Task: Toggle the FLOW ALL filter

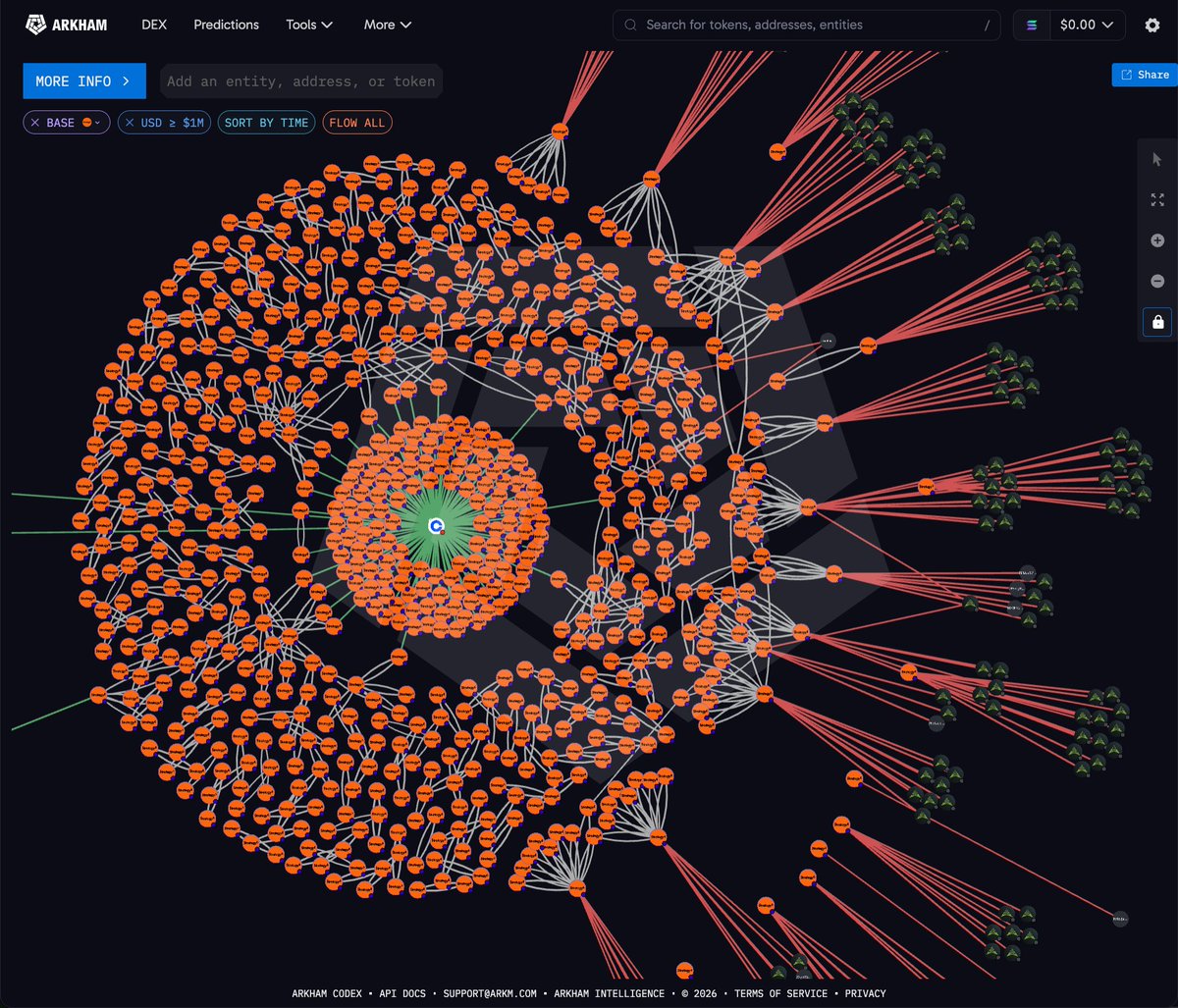Action: 357,123
